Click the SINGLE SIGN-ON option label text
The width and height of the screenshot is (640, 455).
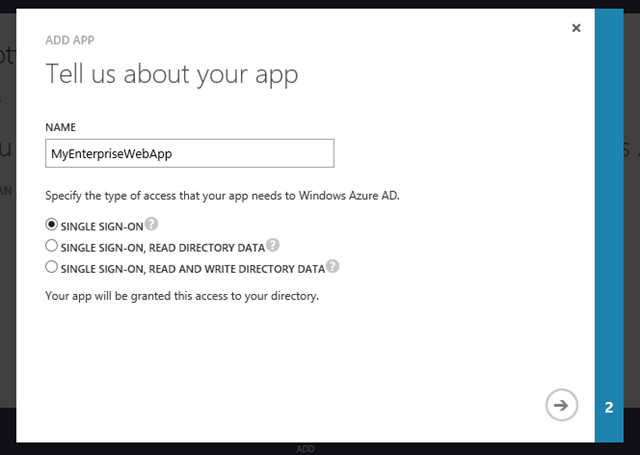pos(102,226)
